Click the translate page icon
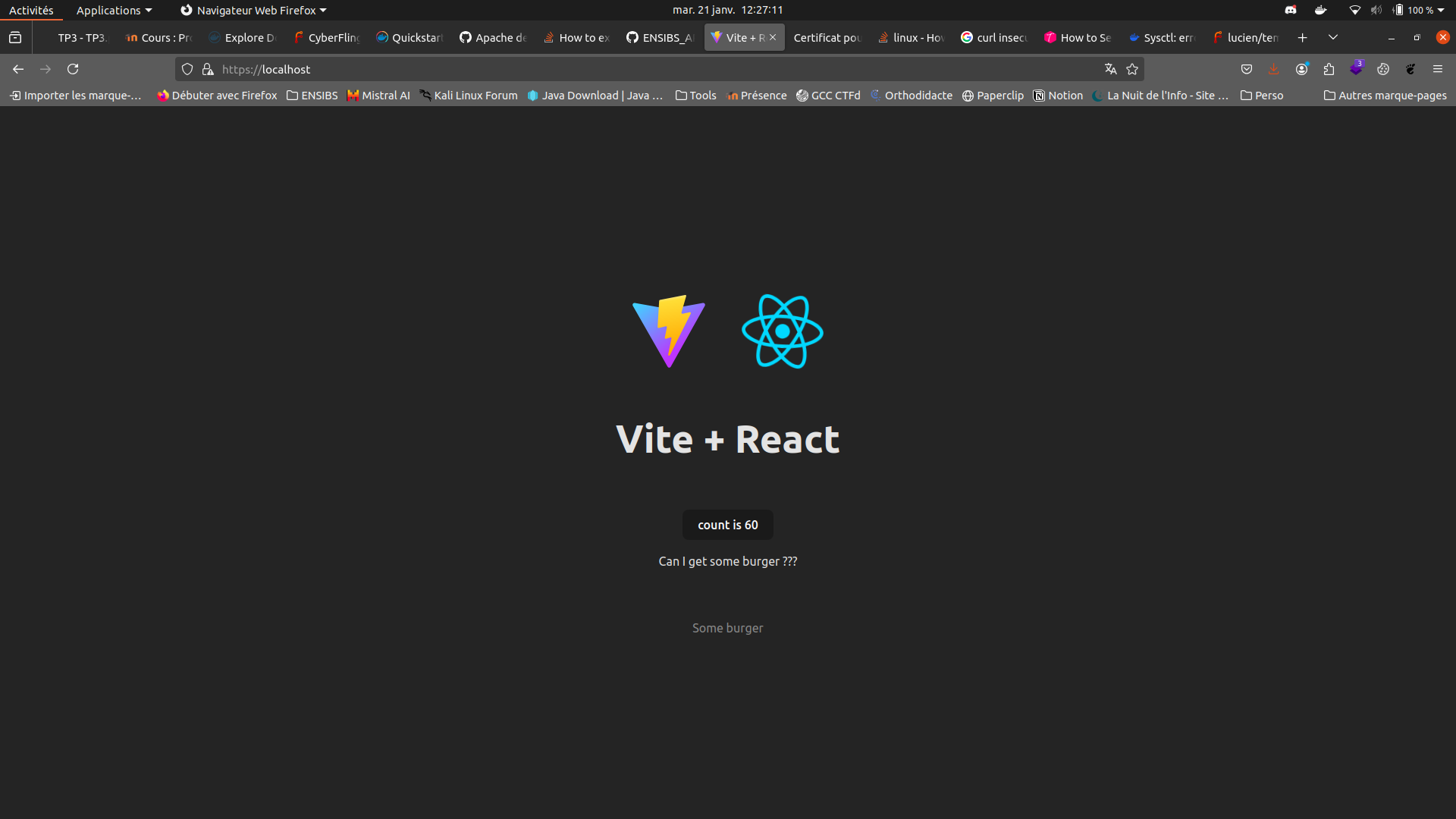1456x819 pixels. pyautogui.click(x=1111, y=69)
